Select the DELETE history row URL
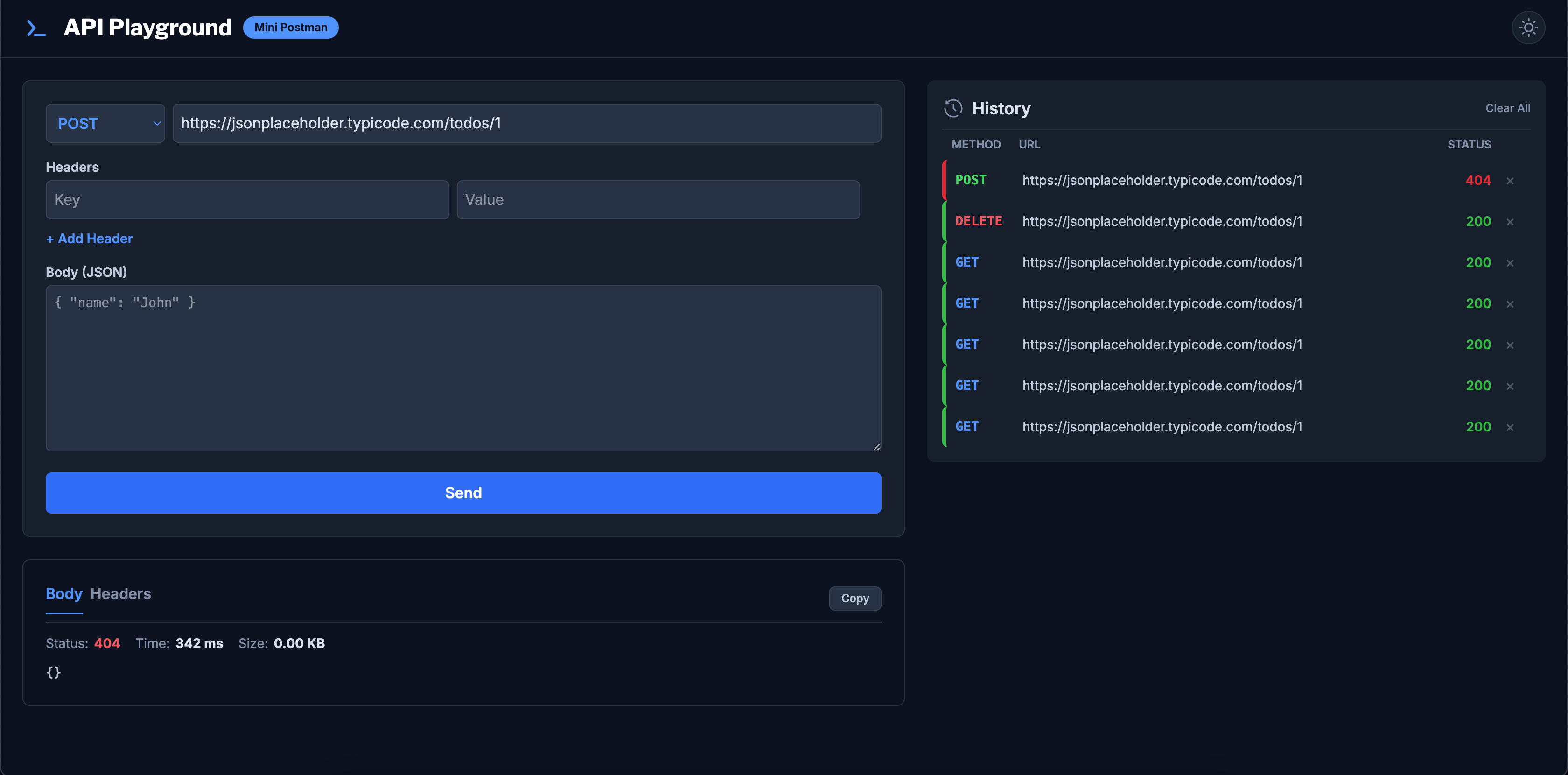Image resolution: width=1568 pixels, height=775 pixels. tap(1162, 221)
